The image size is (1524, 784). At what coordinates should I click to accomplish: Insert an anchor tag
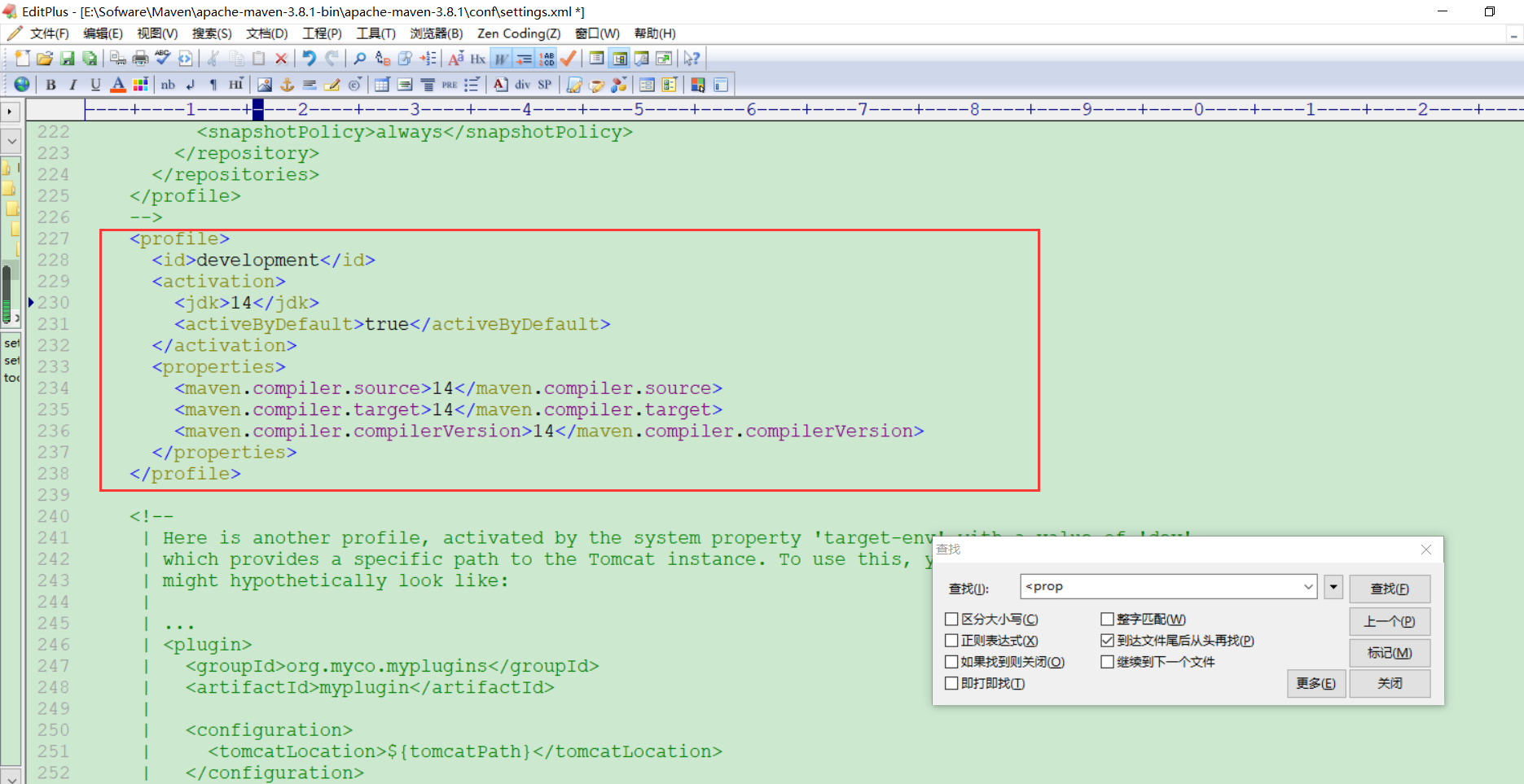(287, 84)
